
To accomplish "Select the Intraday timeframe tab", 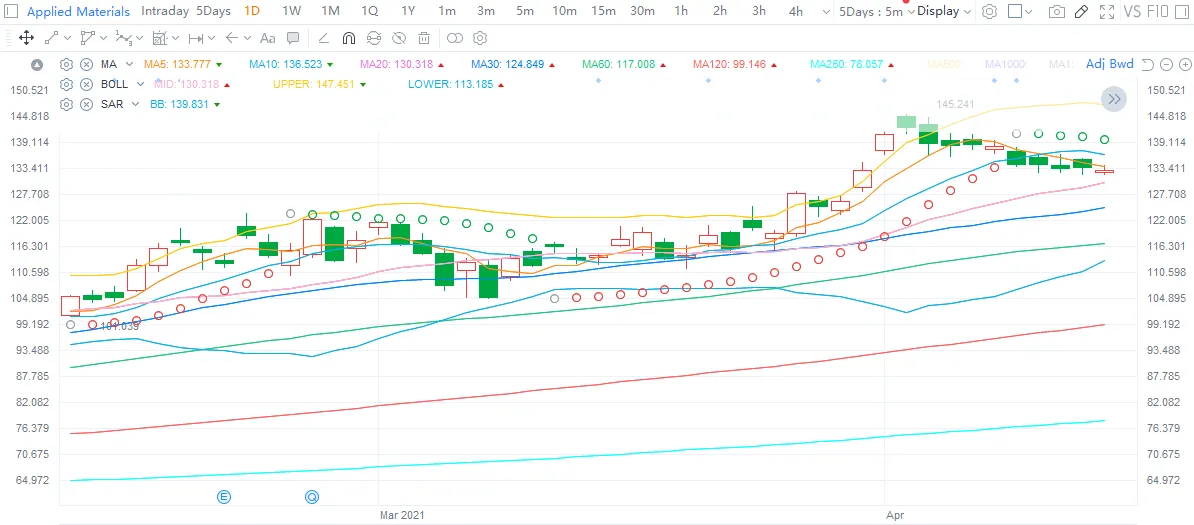I will (x=165, y=11).
